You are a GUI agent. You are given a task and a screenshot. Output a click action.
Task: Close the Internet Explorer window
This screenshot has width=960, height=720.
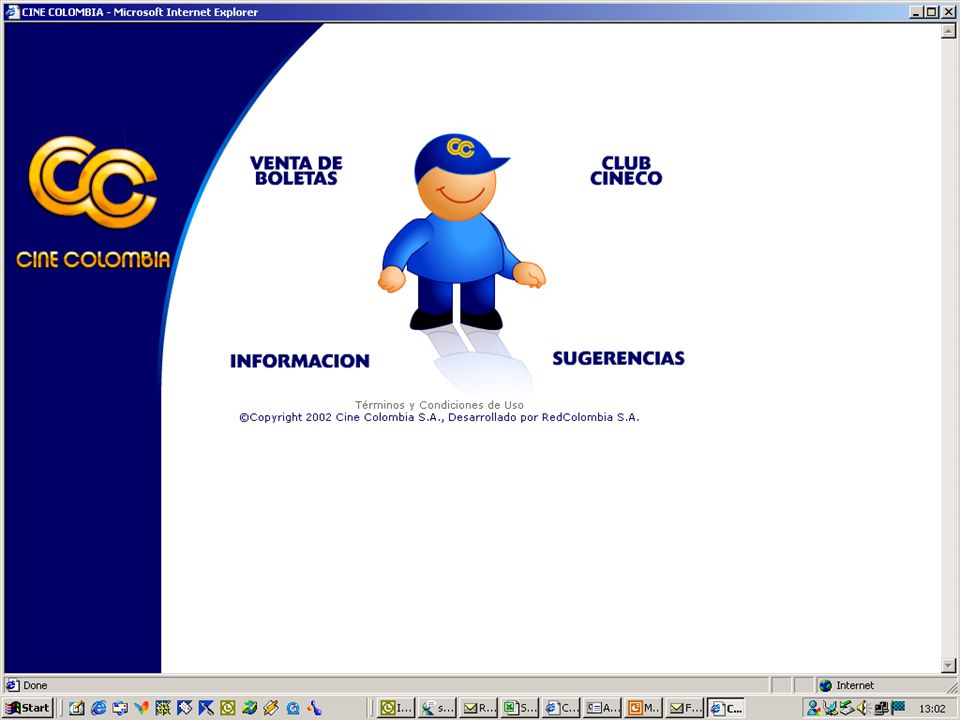point(948,12)
